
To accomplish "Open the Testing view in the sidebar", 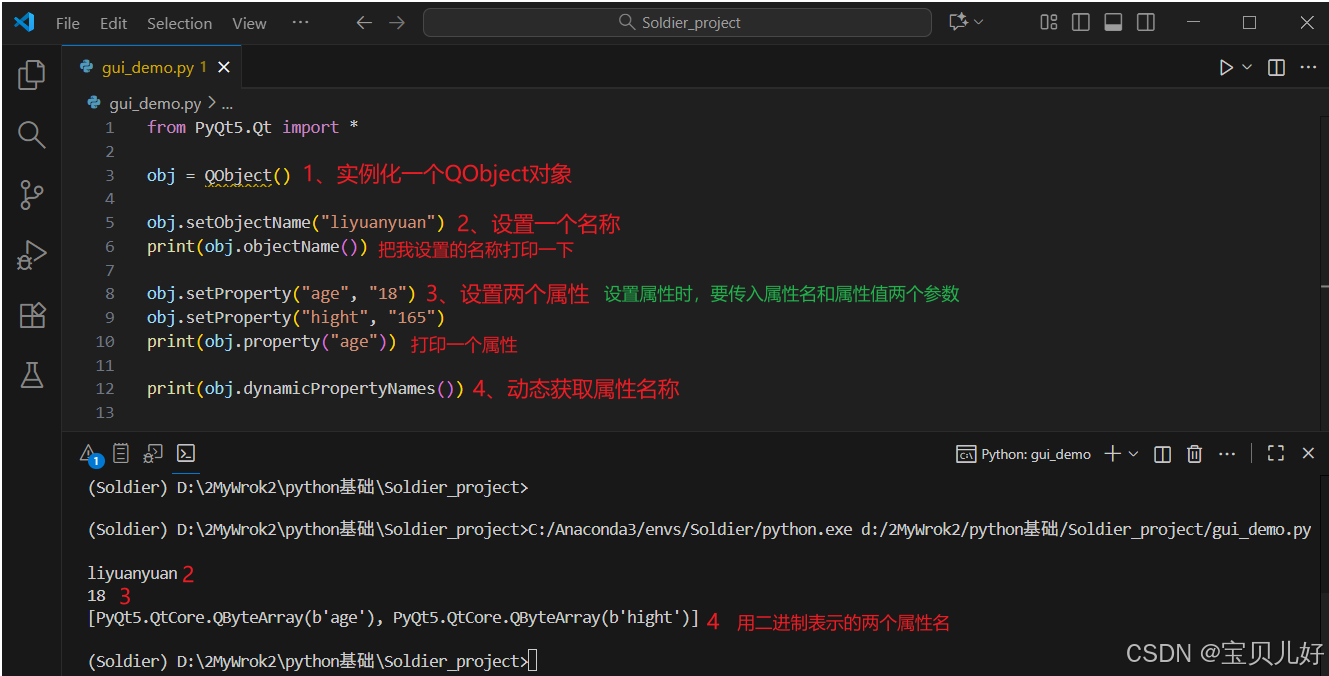I will coord(31,375).
